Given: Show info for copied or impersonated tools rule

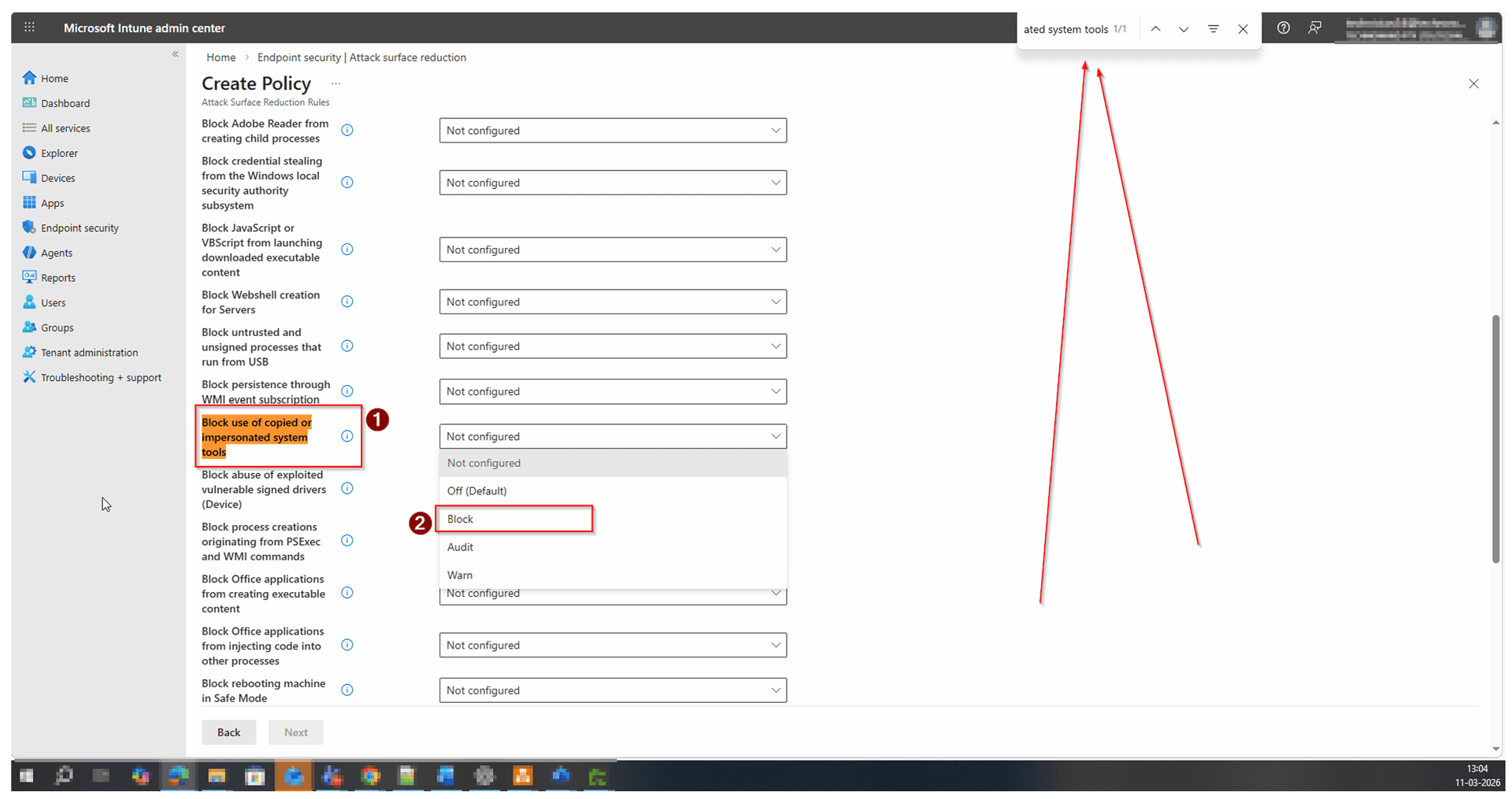Looking at the screenshot, I should click(347, 436).
